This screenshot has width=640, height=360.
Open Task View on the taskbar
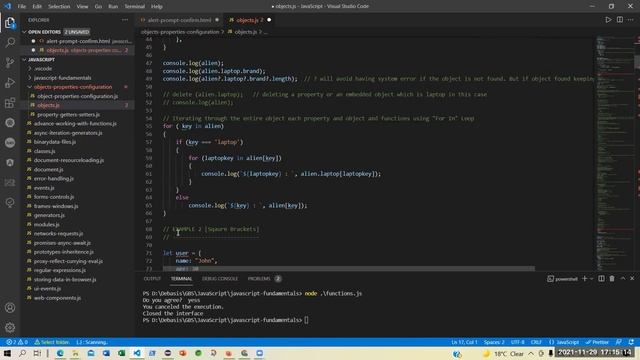(x=37, y=353)
